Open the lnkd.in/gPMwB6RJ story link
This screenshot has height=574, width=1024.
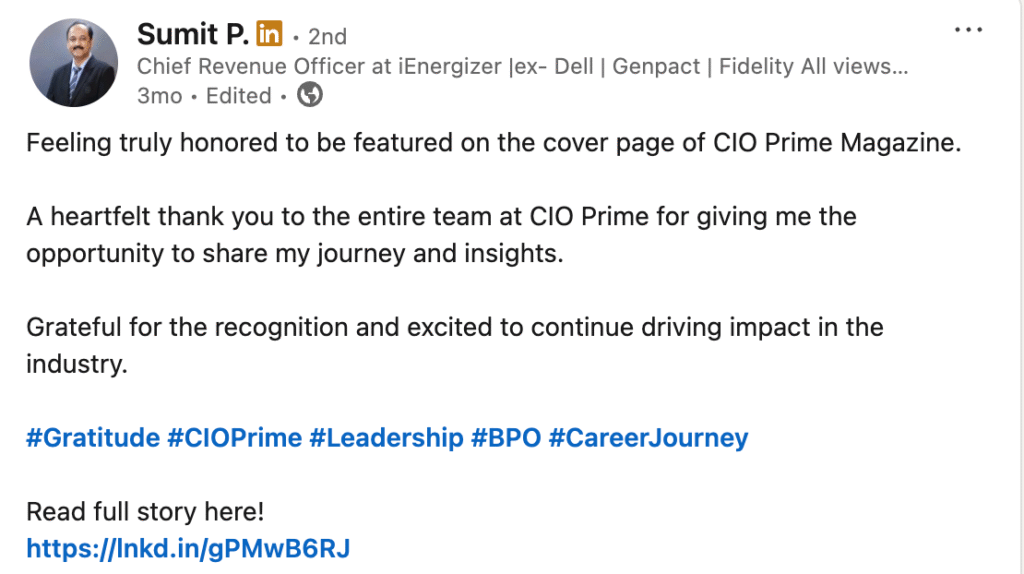point(188,548)
